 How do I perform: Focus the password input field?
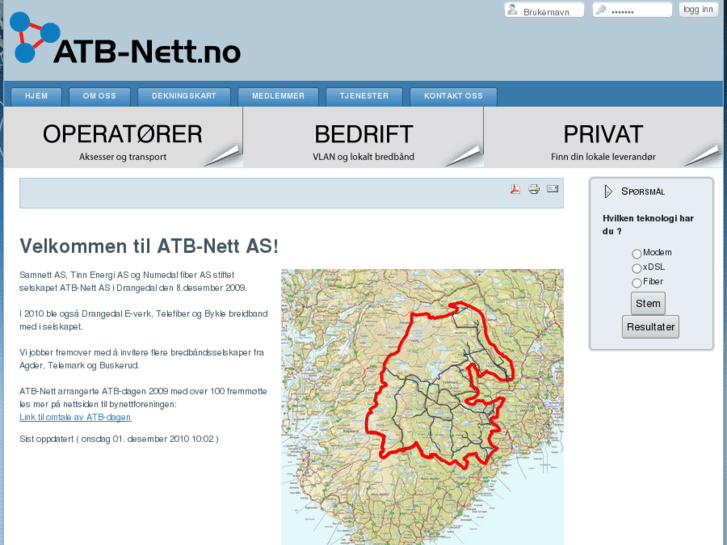(632, 10)
